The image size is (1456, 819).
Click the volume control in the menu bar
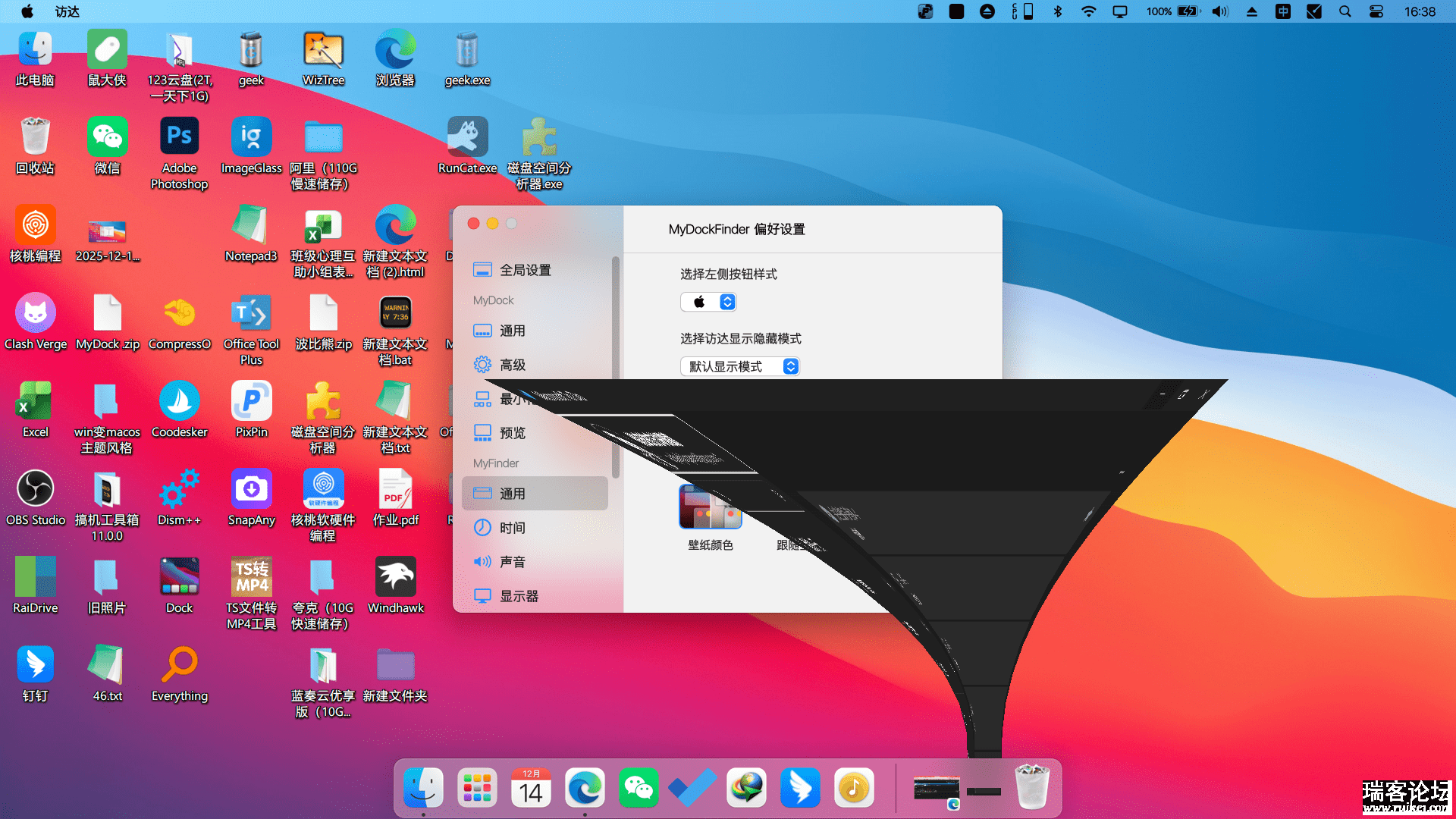coord(1219,11)
